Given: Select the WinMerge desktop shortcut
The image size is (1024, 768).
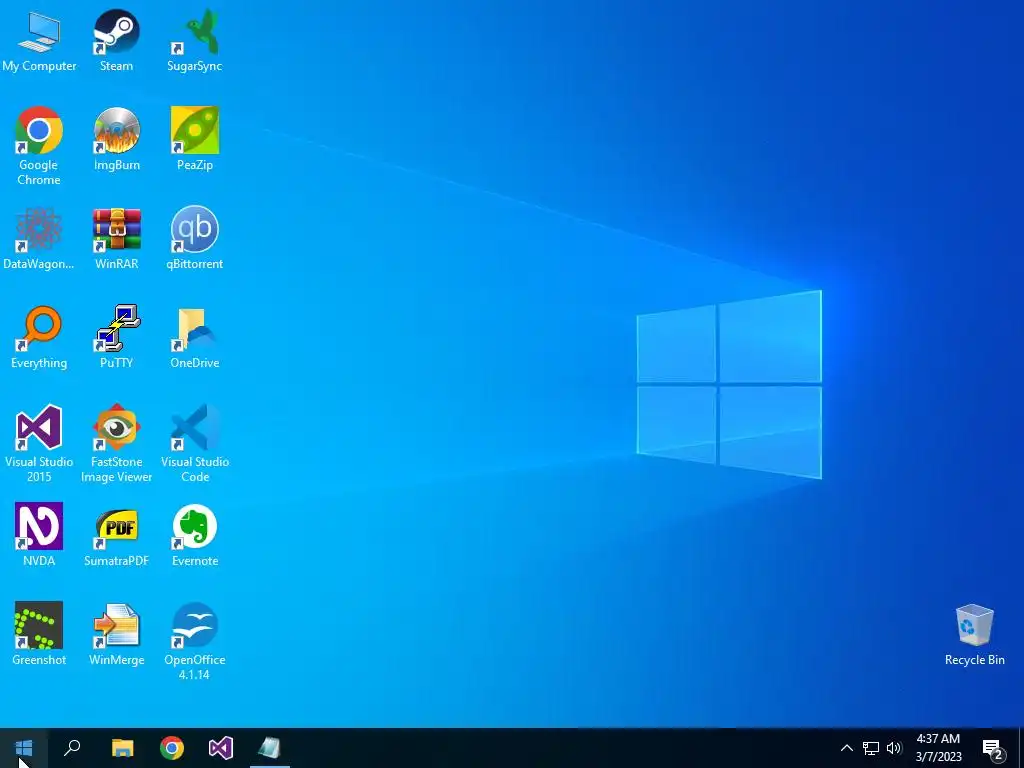Looking at the screenshot, I should [x=116, y=634].
